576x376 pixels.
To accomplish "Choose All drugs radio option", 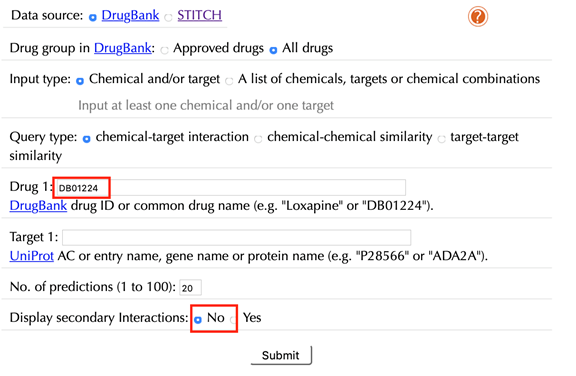I will [x=273, y=50].
